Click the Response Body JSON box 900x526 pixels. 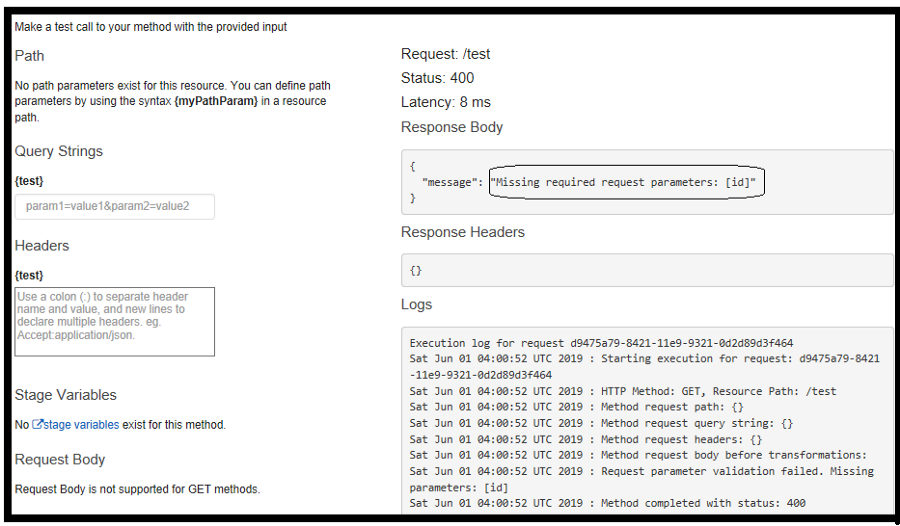tap(646, 182)
